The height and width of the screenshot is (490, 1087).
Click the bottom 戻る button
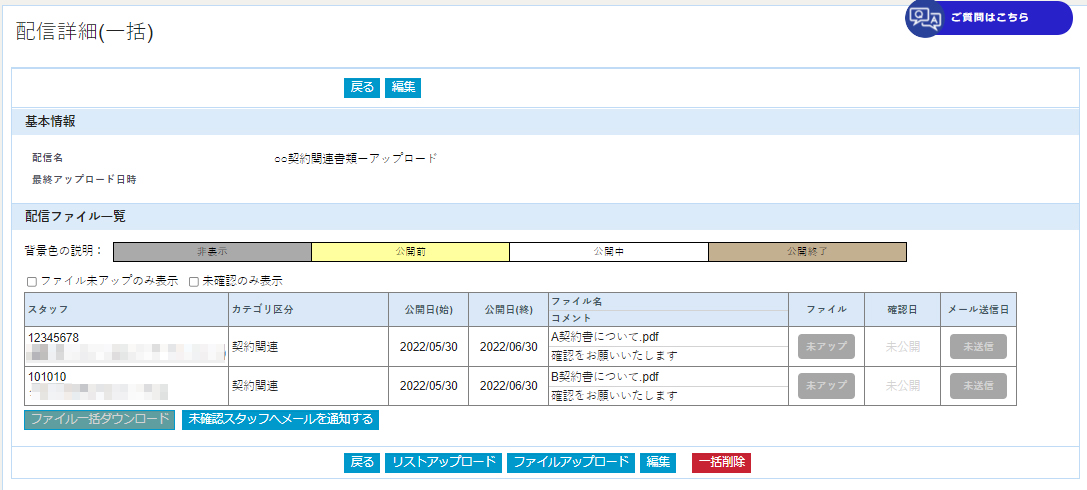coord(362,462)
